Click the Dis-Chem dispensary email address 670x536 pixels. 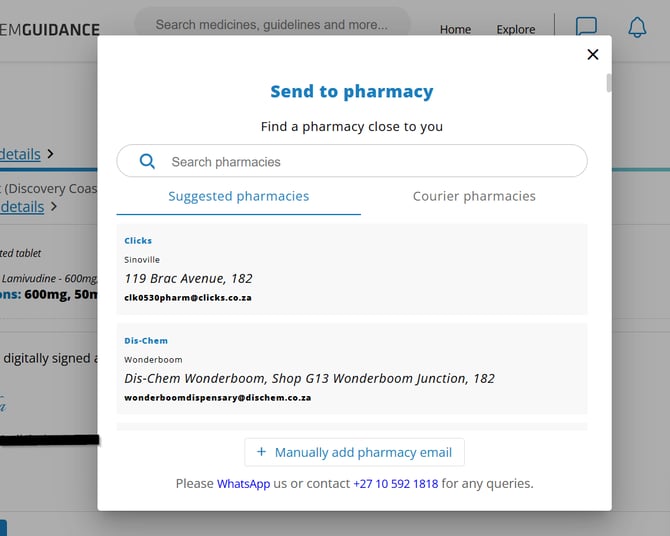pyautogui.click(x=218, y=397)
